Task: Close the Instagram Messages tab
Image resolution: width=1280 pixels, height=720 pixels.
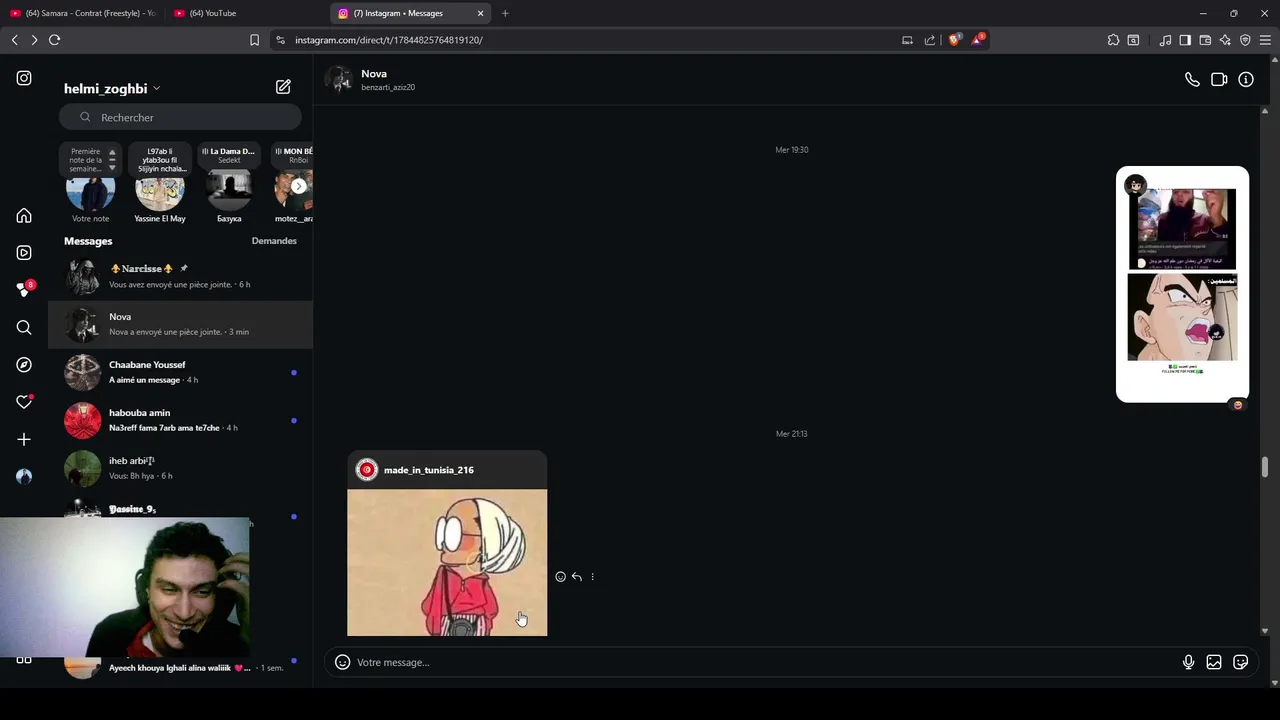Action: point(480,13)
